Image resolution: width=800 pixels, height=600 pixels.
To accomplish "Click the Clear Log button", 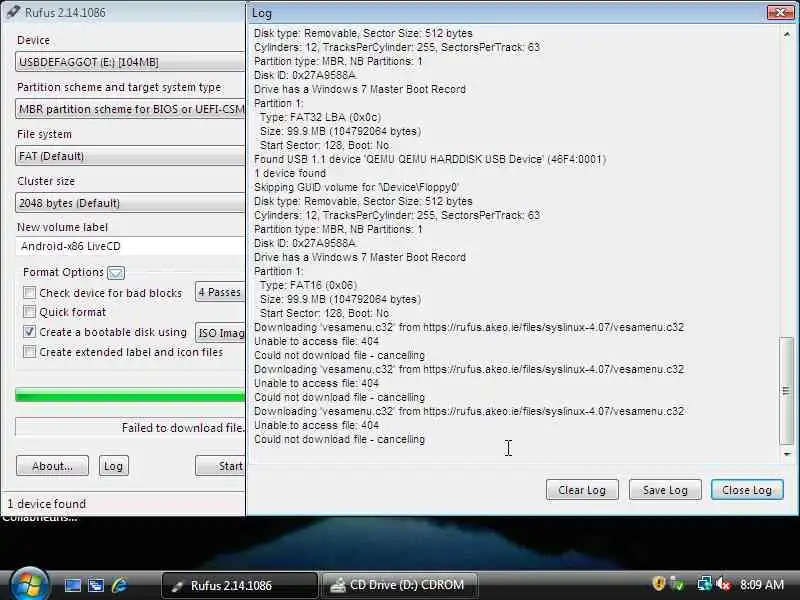I will tap(582, 490).
